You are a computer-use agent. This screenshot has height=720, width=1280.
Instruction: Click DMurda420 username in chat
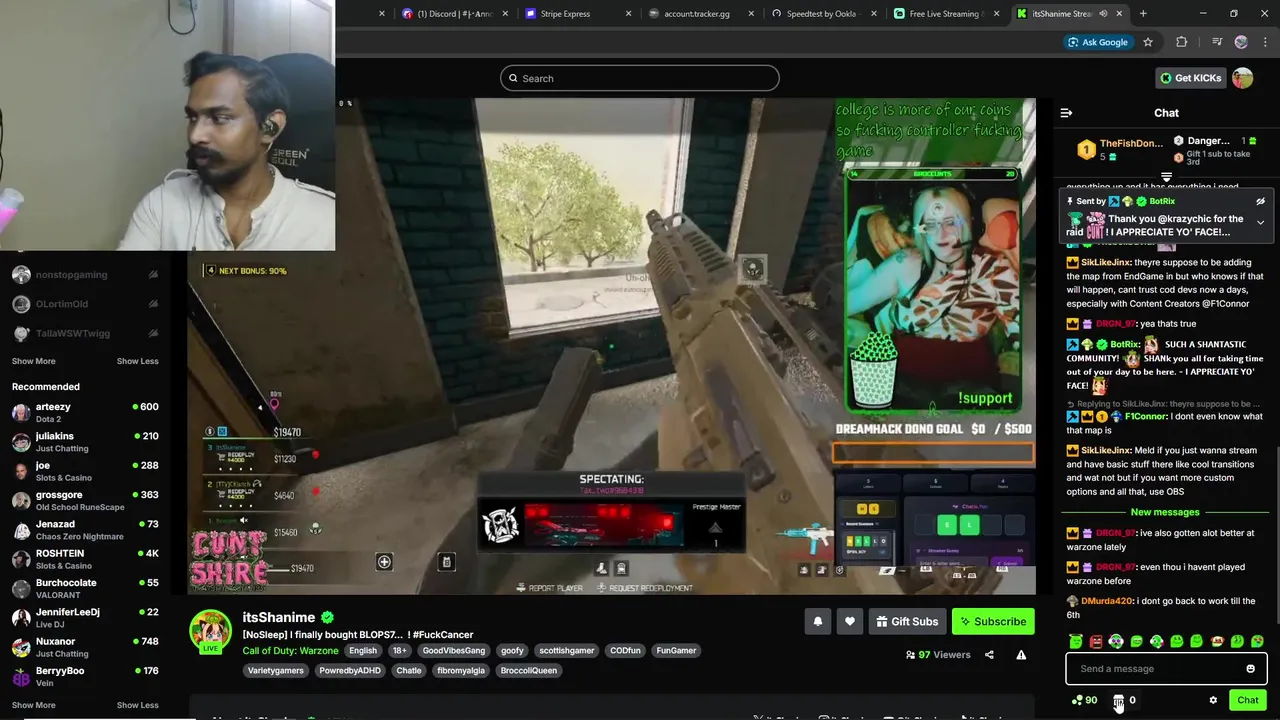coord(1108,601)
